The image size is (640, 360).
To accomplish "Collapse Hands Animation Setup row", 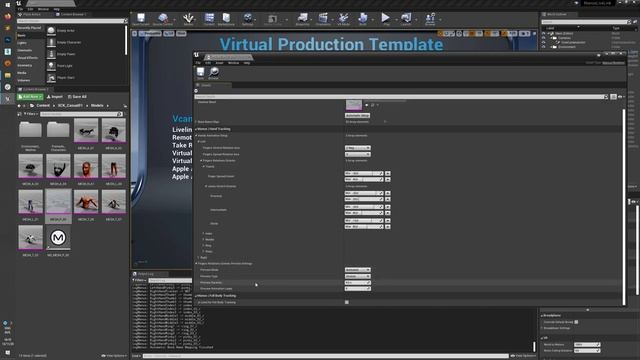I will coord(196,136).
